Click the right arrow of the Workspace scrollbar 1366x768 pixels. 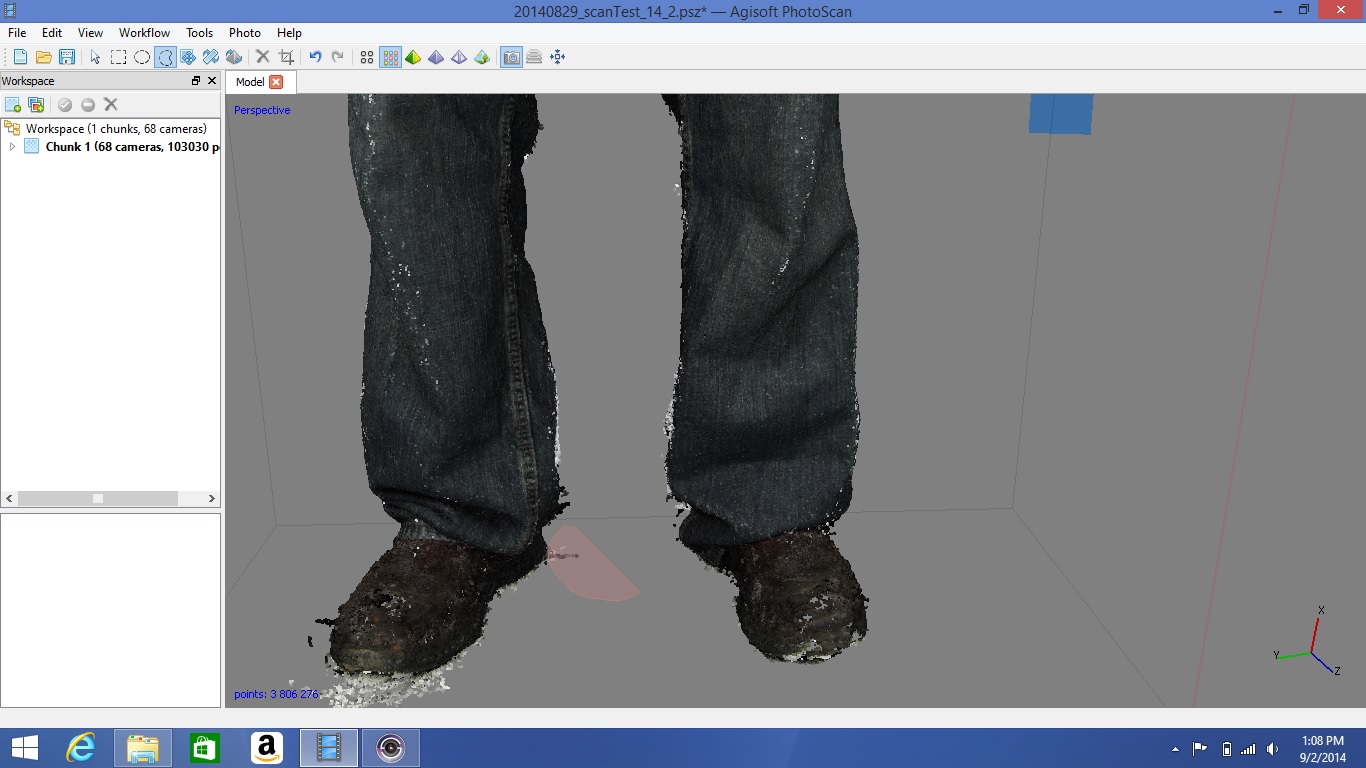[211, 497]
